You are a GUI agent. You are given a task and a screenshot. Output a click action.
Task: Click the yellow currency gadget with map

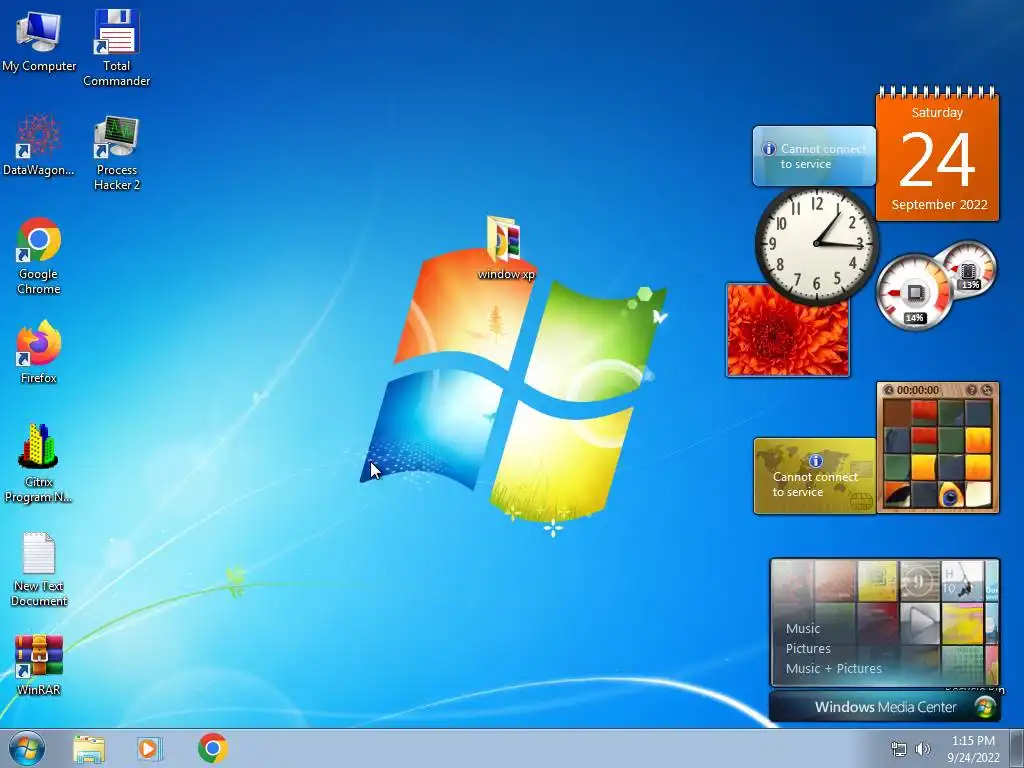(815, 476)
